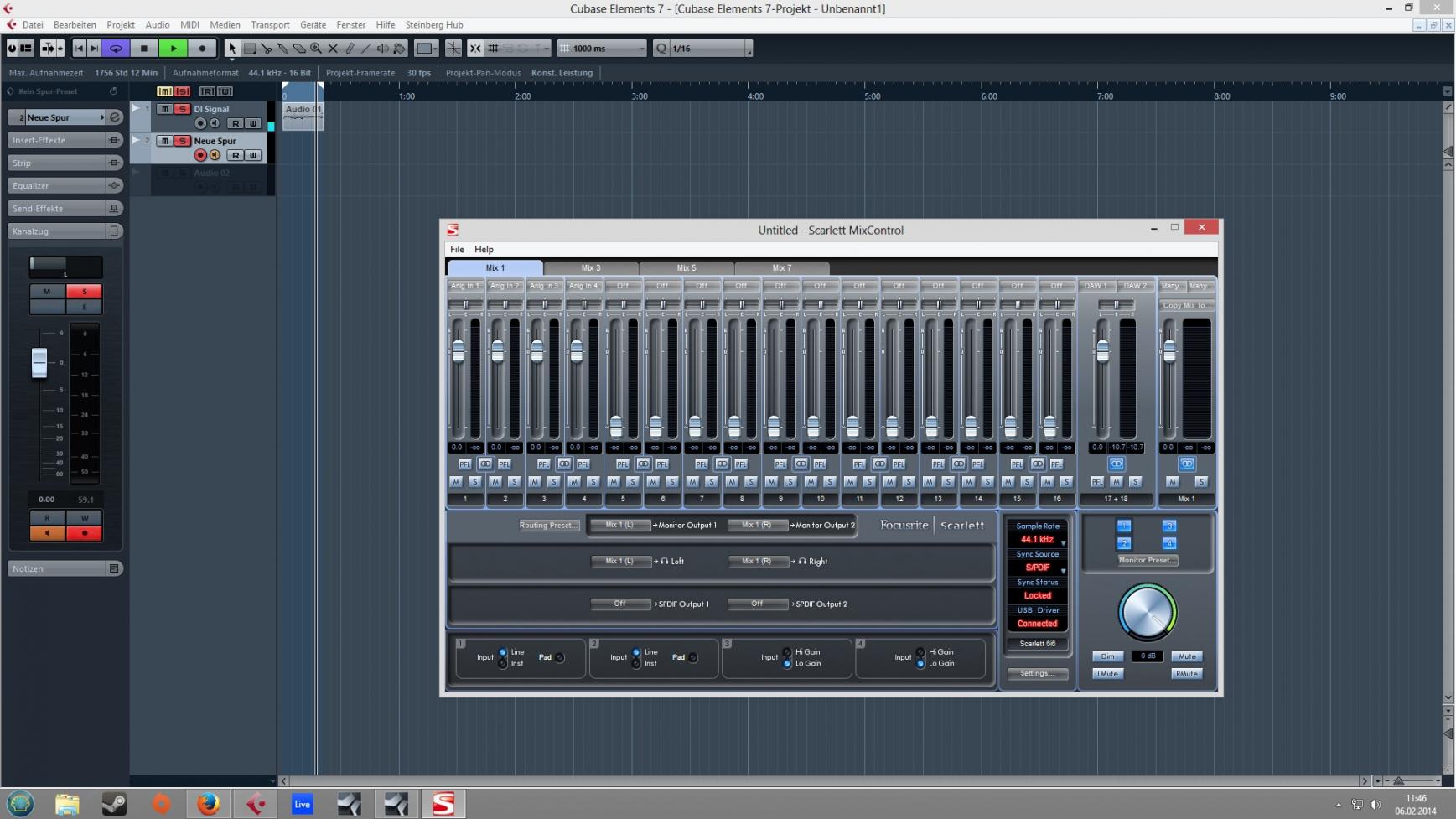
Task: Click the Dim monitor button
Action: tap(1107, 656)
